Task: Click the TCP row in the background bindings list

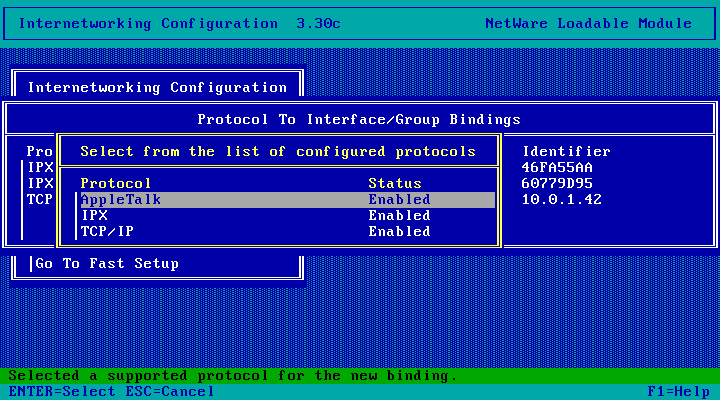Action: pyautogui.click(x=39, y=200)
